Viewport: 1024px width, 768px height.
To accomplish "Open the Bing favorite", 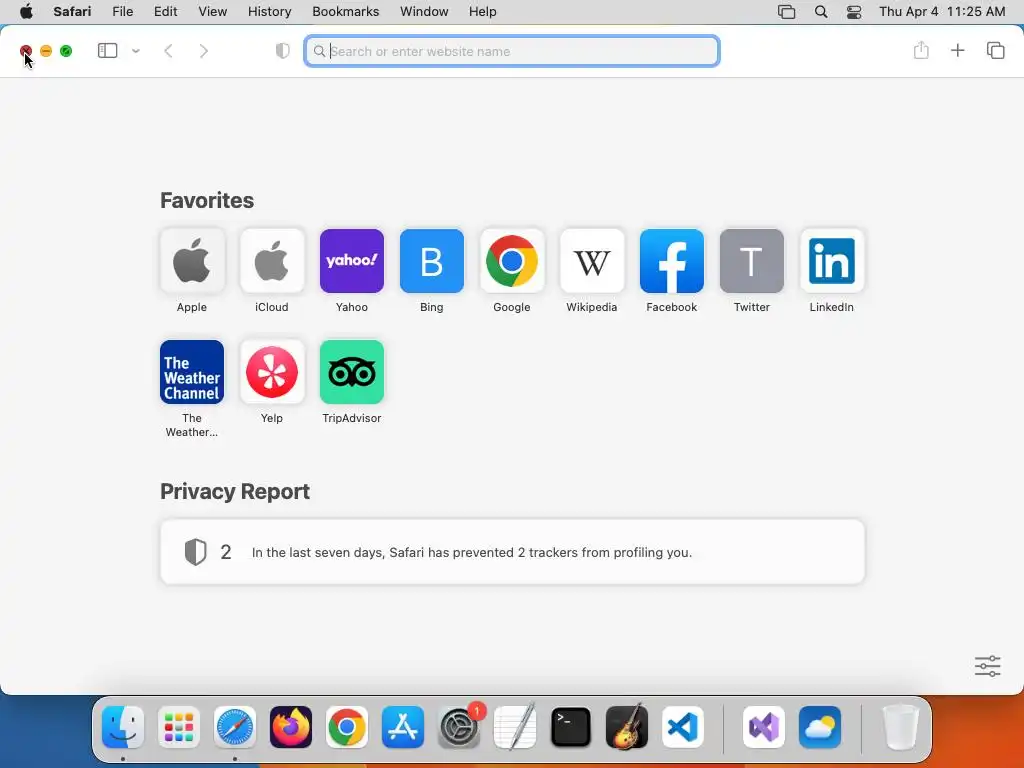I will pyautogui.click(x=432, y=261).
